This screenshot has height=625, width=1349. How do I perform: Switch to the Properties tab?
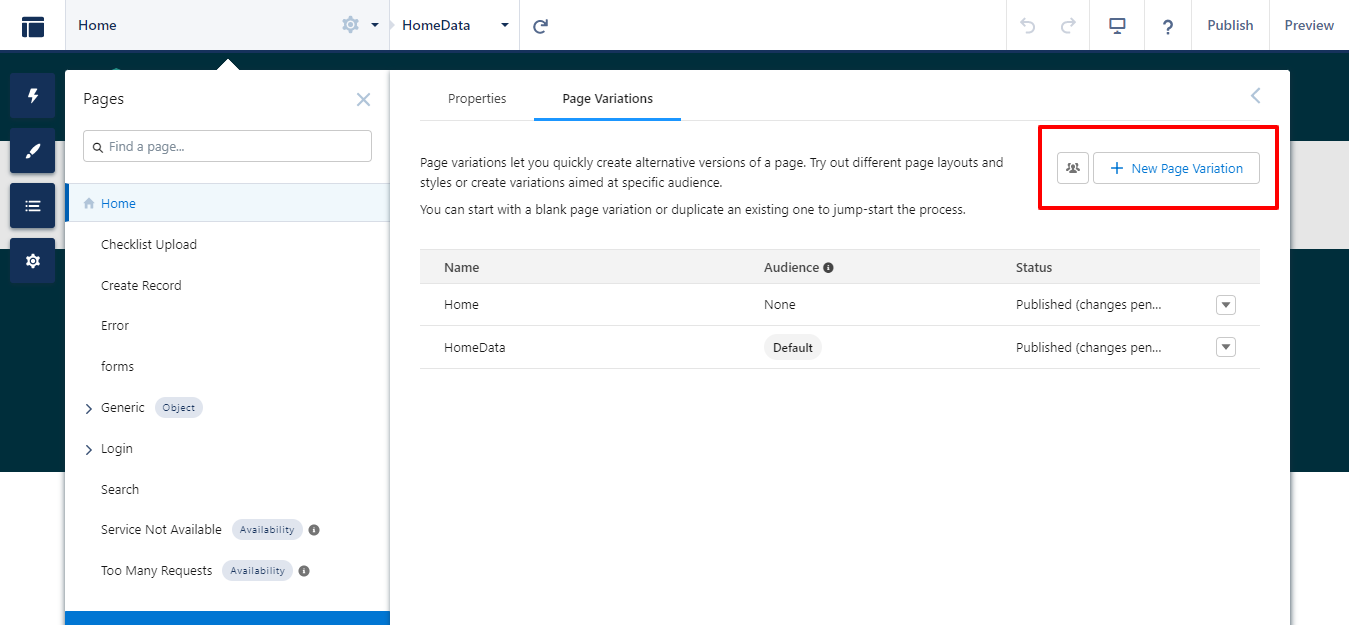(477, 99)
